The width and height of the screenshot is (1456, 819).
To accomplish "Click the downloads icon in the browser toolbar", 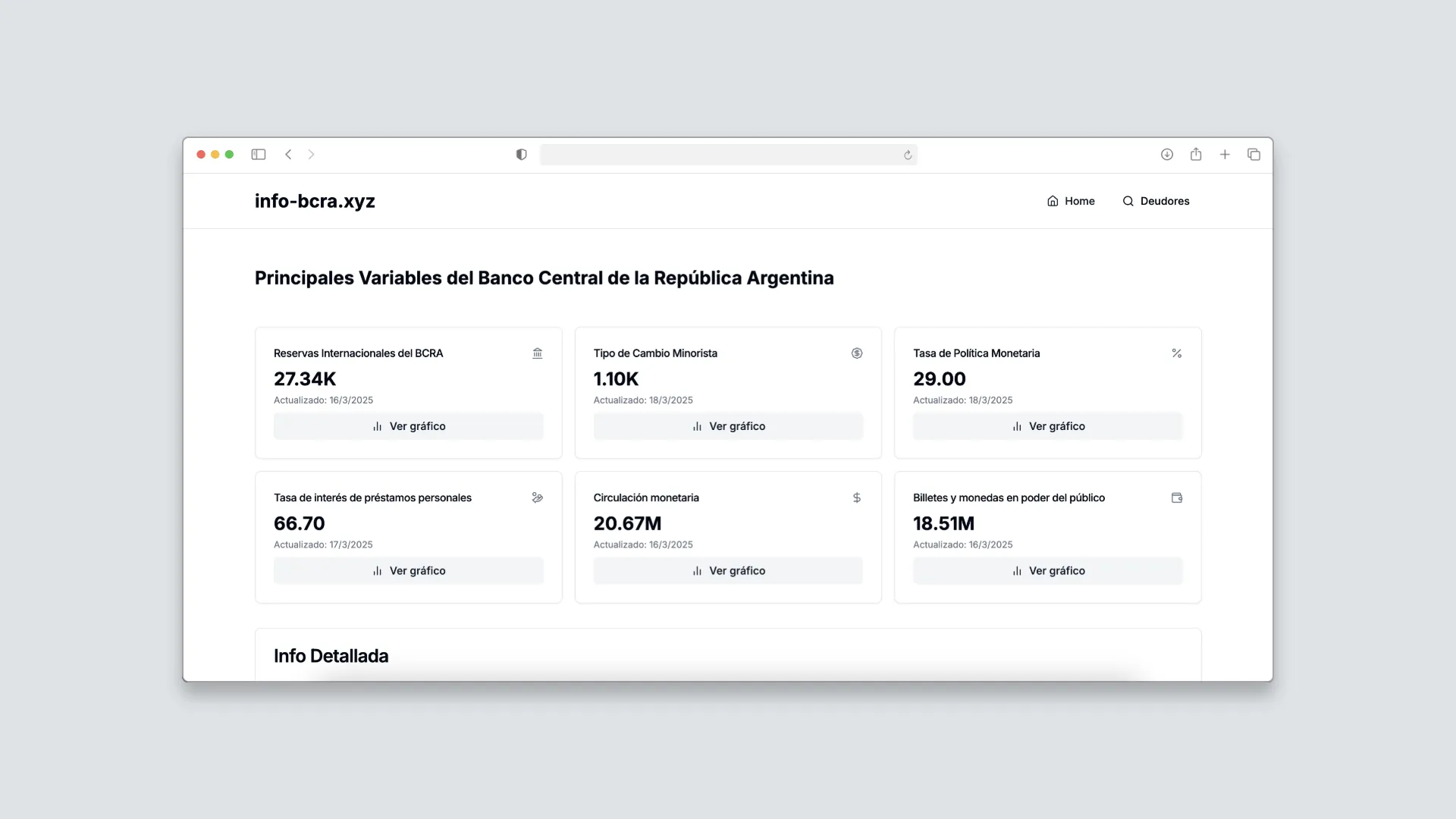I will point(1166,154).
